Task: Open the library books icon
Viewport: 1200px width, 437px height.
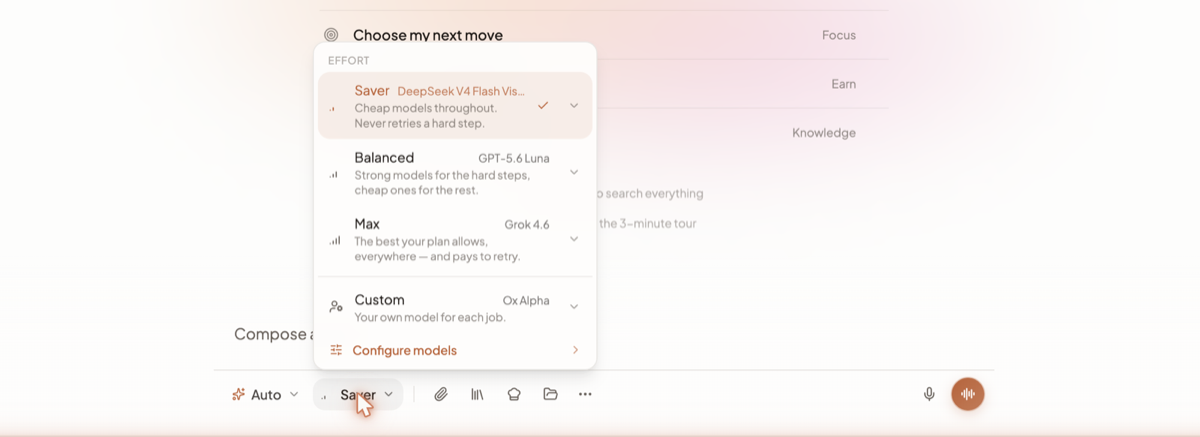Action: point(477,394)
